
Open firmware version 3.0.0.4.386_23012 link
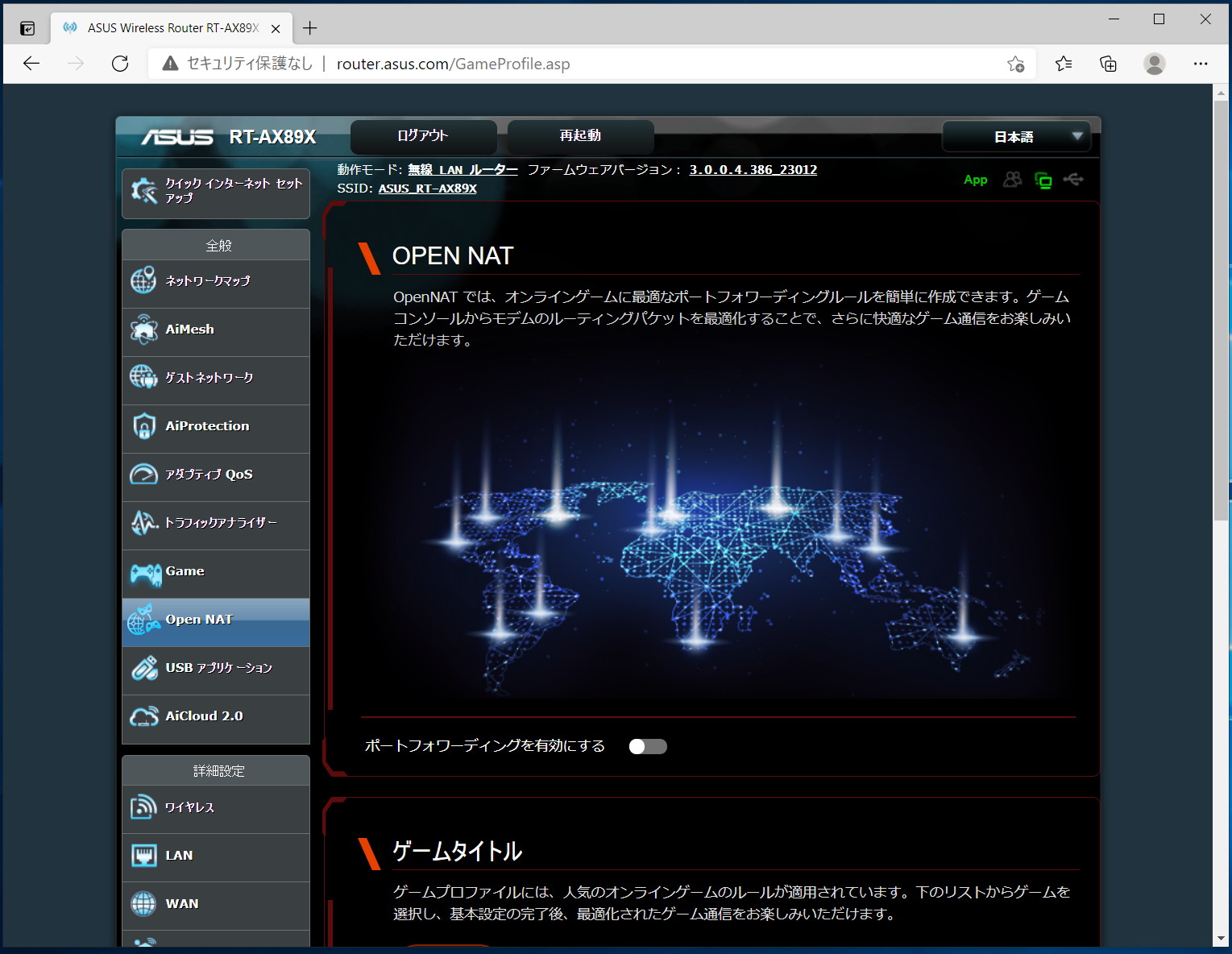pyautogui.click(x=753, y=169)
